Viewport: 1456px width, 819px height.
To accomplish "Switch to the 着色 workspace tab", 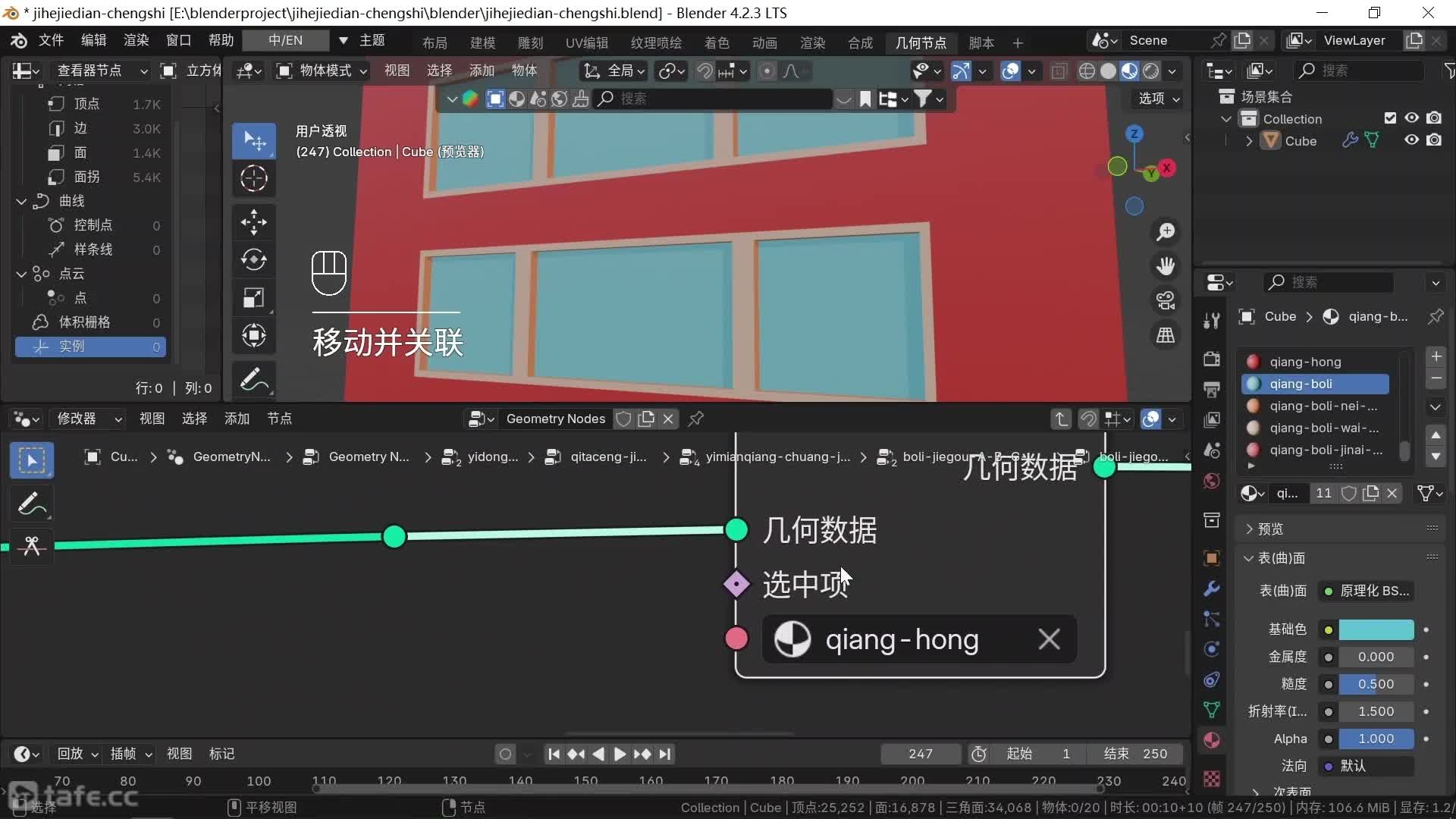I will point(716,42).
